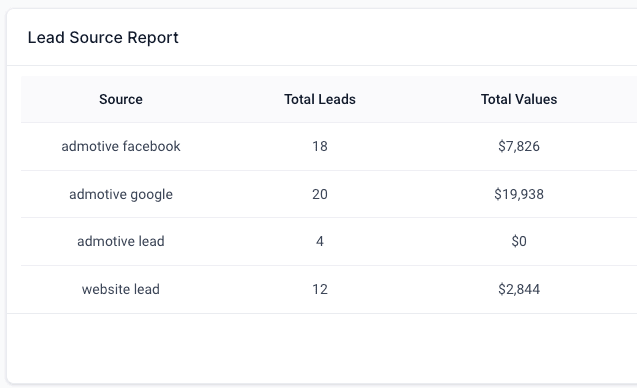The height and width of the screenshot is (388, 637).
Task: Select the $2,844 total value cell
Action: point(519,289)
